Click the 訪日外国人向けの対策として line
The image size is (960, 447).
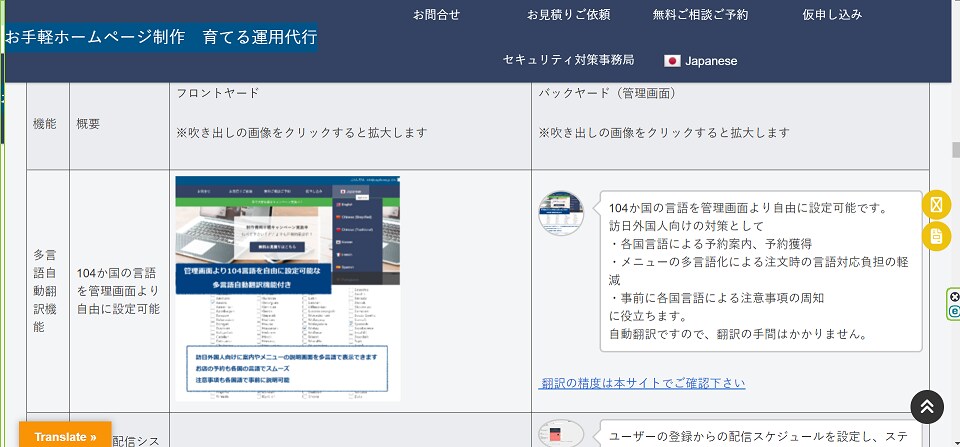tap(686, 225)
